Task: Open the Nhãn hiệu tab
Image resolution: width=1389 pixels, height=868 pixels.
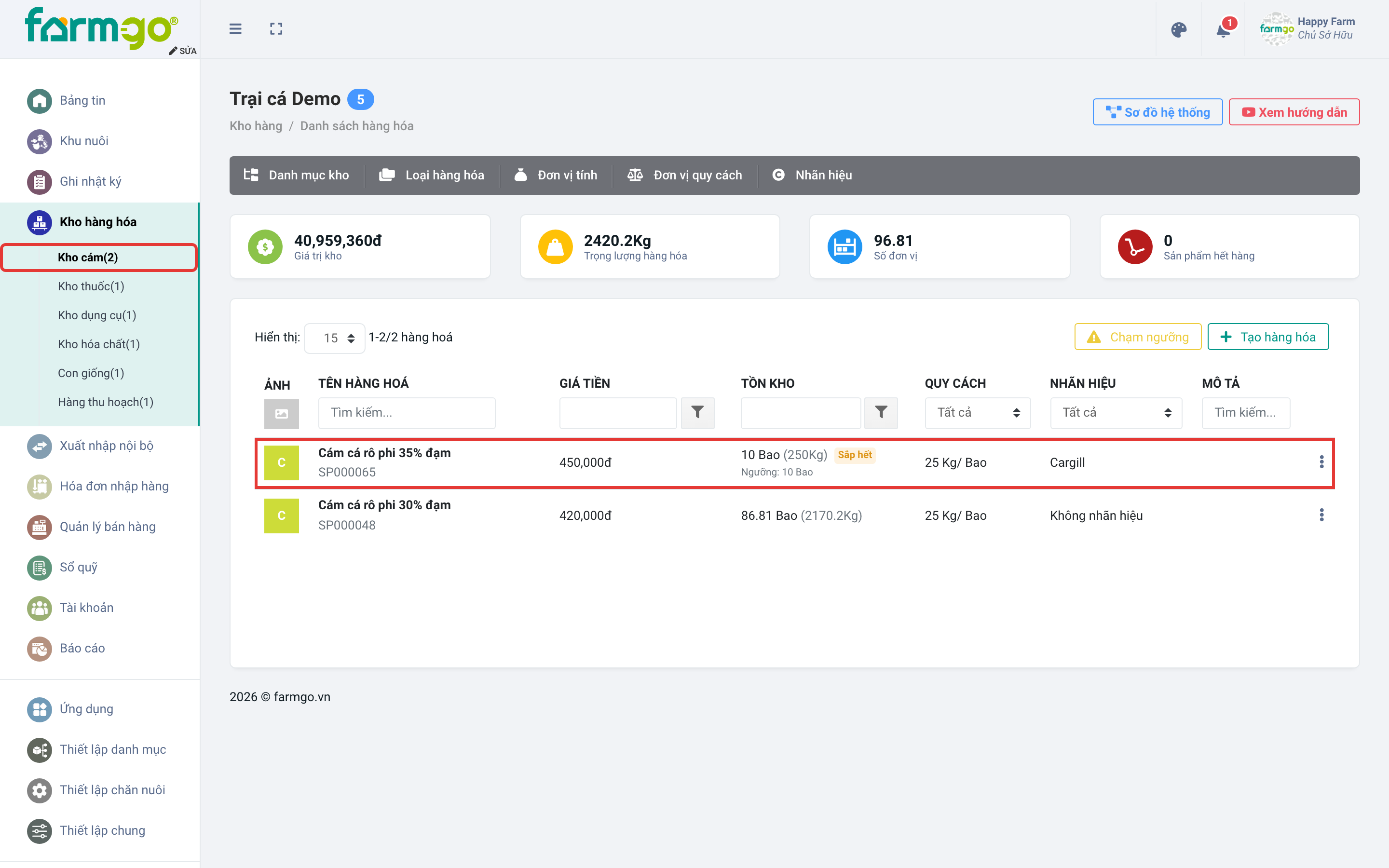Action: pyautogui.click(x=812, y=175)
